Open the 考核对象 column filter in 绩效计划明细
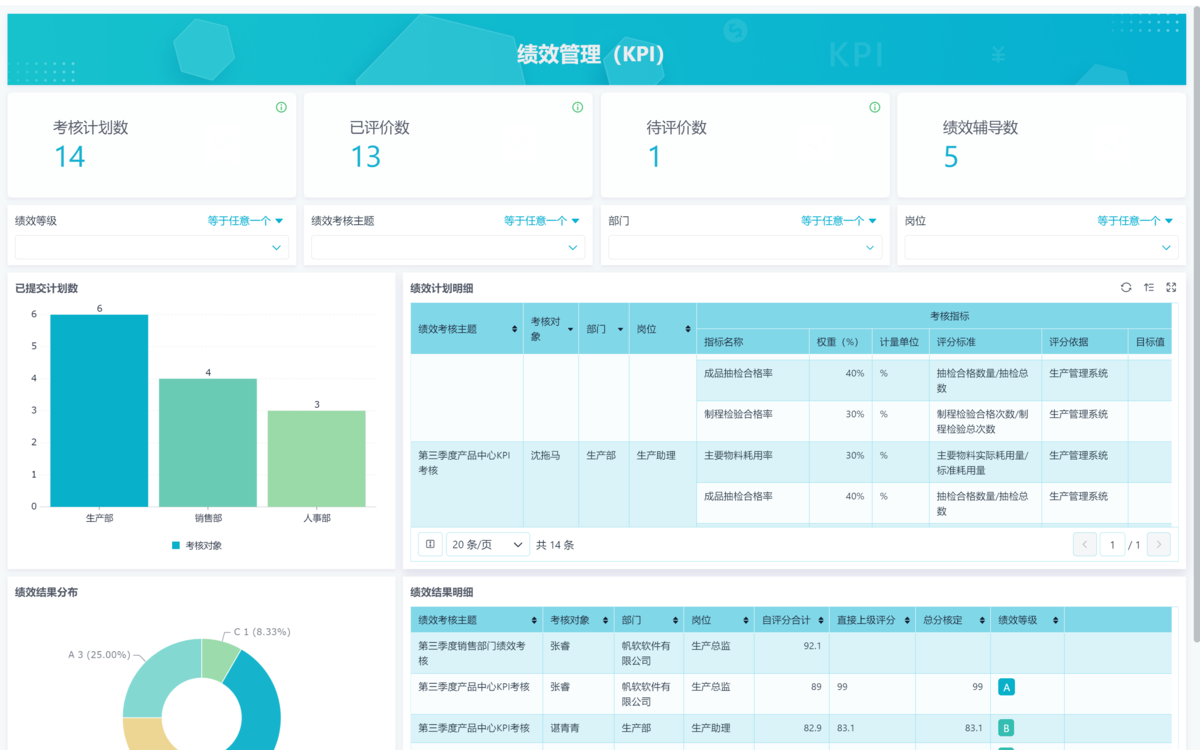This screenshot has width=1200, height=750. (571, 329)
